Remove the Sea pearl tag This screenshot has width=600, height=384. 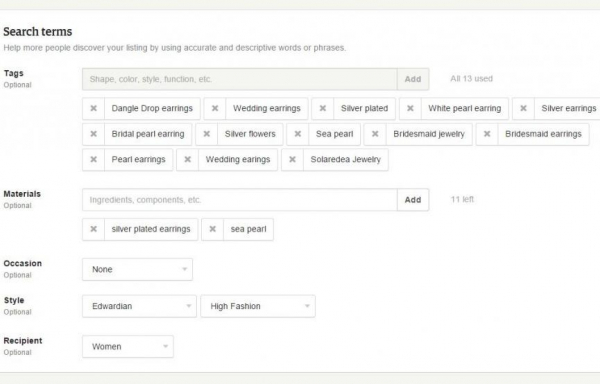[298, 134]
